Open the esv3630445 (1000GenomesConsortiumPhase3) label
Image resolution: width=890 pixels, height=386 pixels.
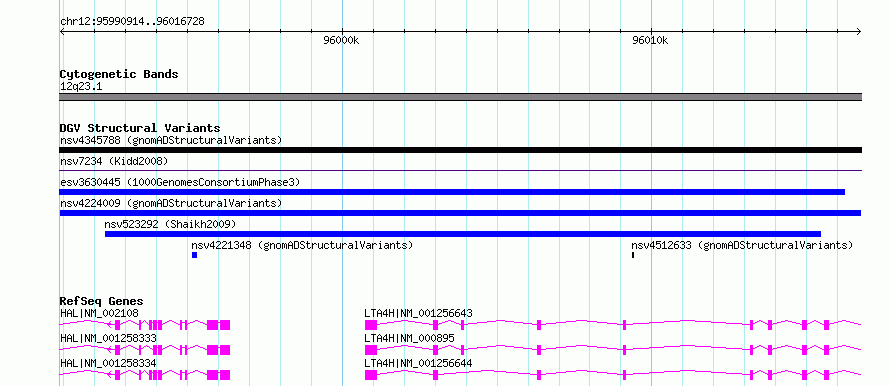tap(180, 182)
